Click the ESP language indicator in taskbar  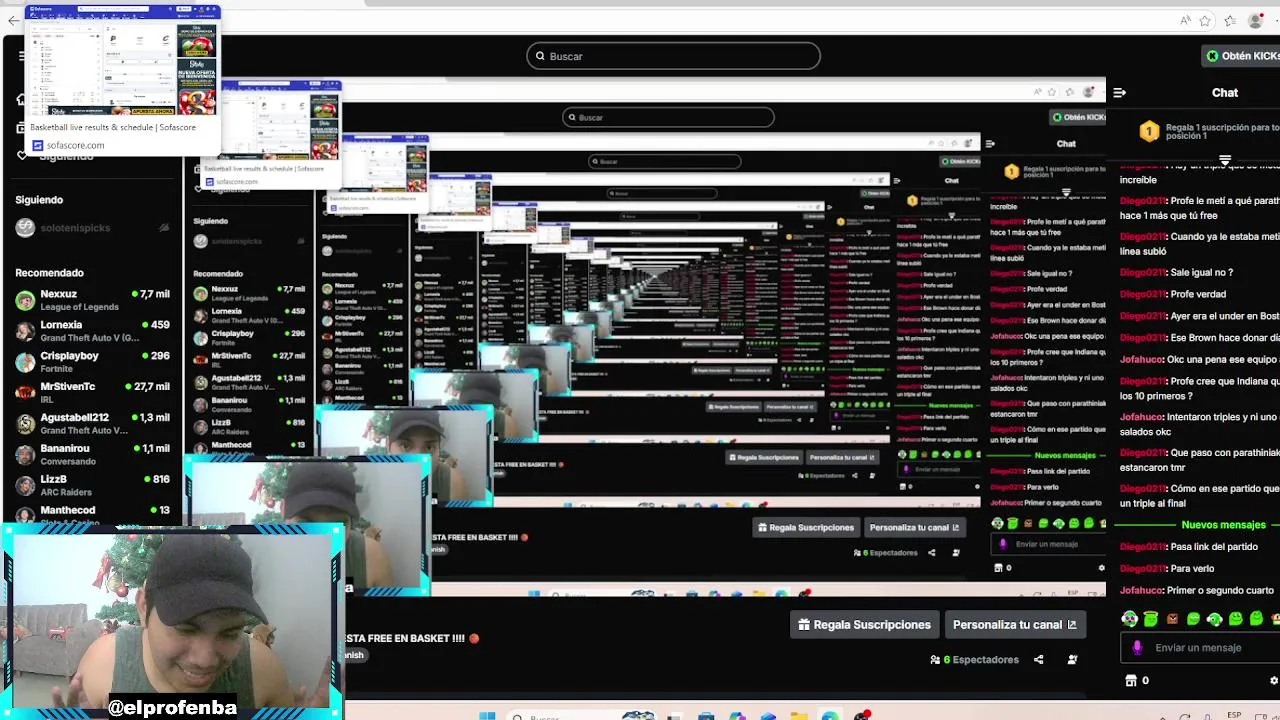pyautogui.click(x=1234, y=716)
